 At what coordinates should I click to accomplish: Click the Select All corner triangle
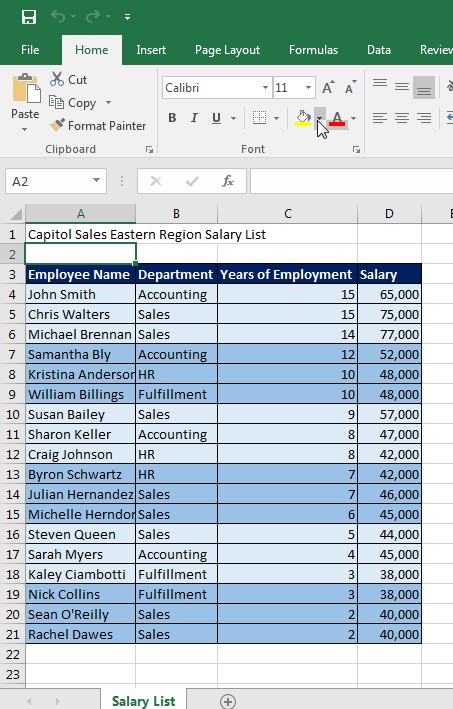(x=16, y=214)
